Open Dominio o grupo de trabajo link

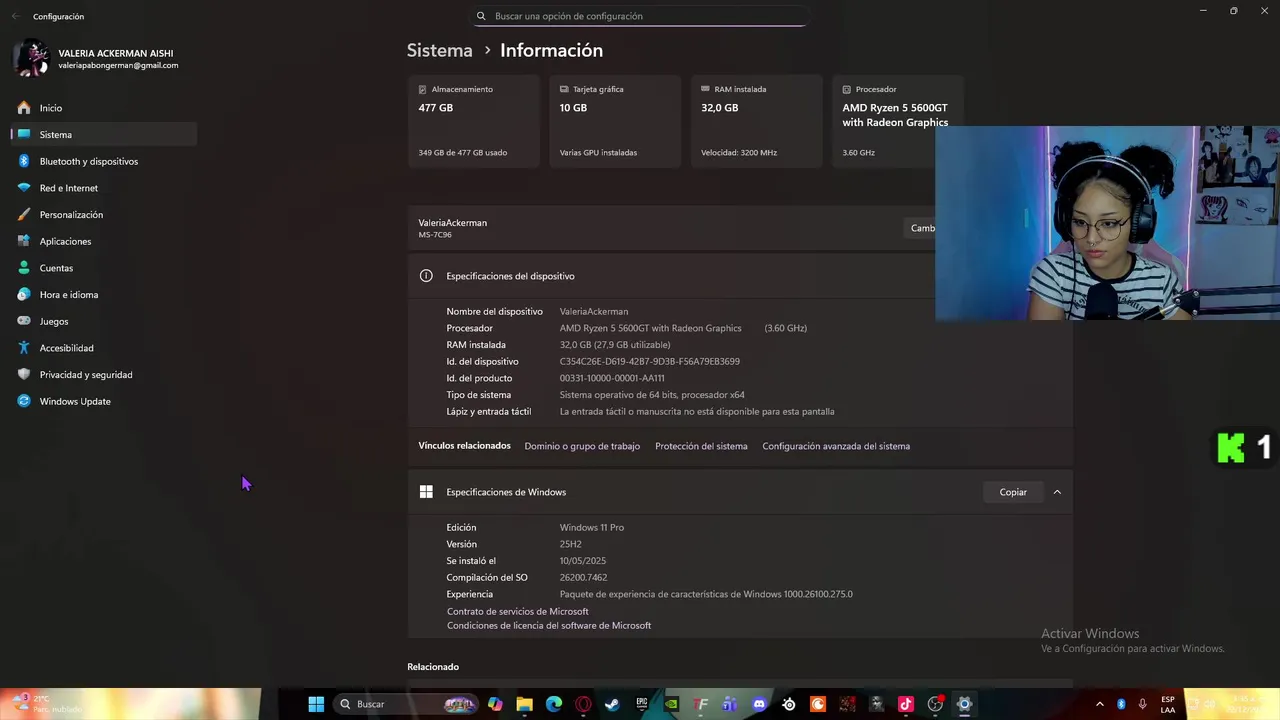pyautogui.click(x=582, y=446)
